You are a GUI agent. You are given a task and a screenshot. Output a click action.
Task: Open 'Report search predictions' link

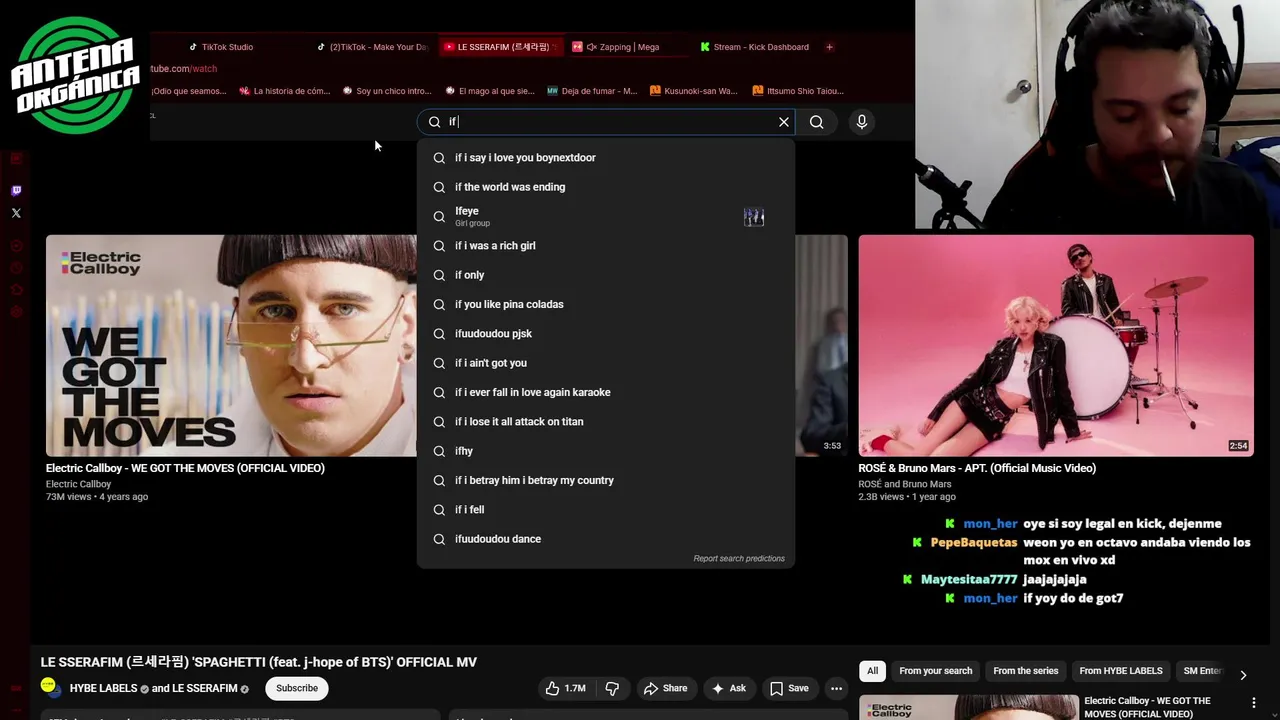739,559
